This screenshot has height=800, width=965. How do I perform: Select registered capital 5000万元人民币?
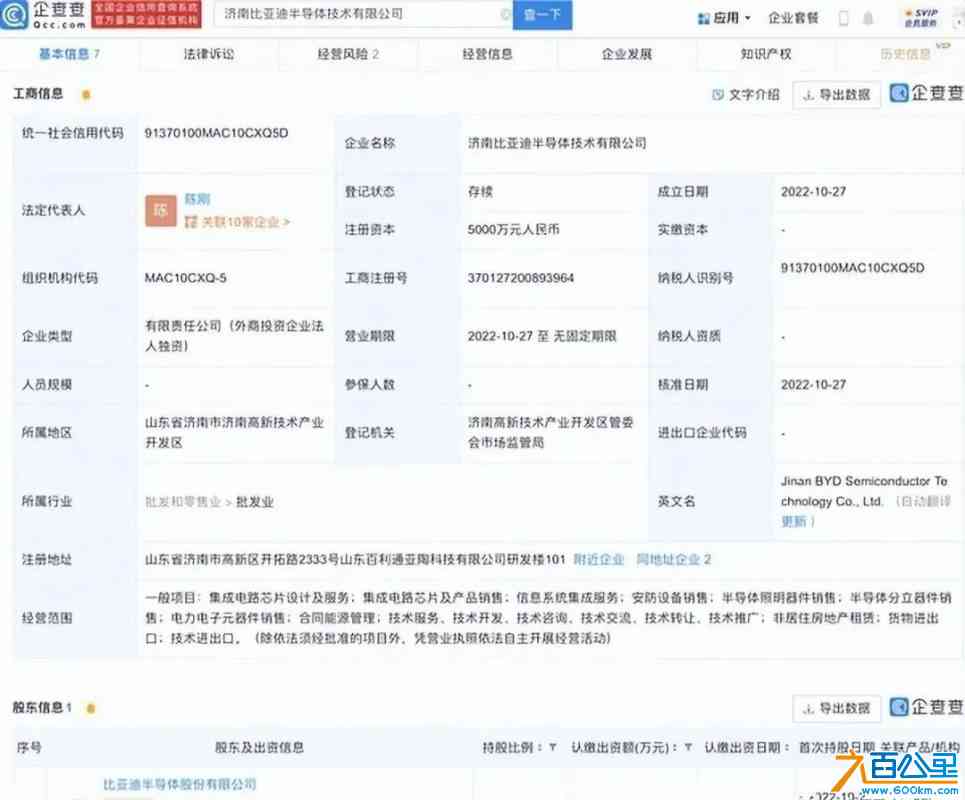(x=513, y=230)
